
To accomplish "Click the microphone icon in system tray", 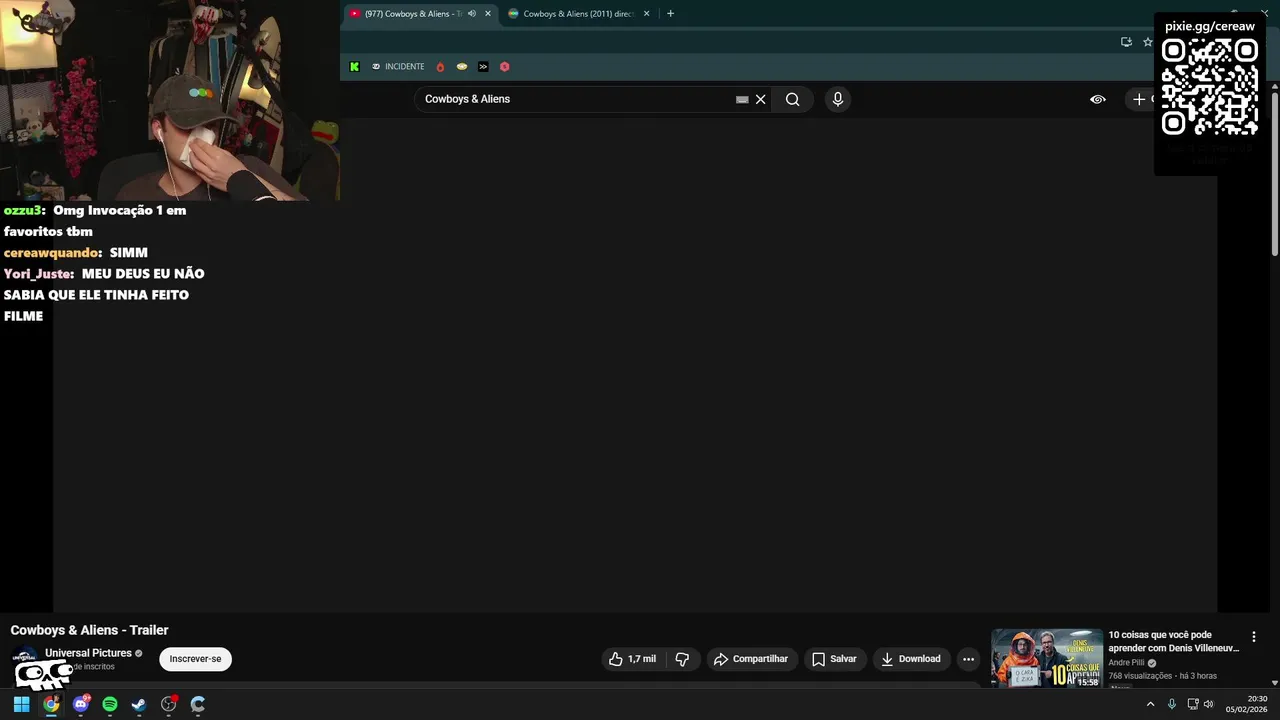I will (1172, 704).
